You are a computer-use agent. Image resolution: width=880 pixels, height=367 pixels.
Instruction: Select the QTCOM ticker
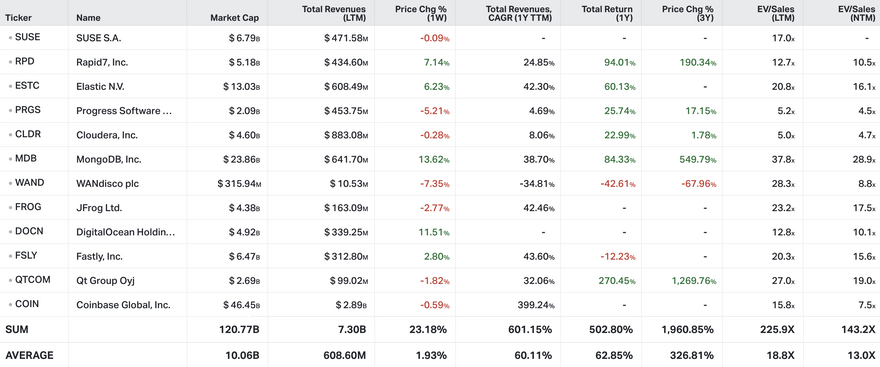[x=32, y=279]
